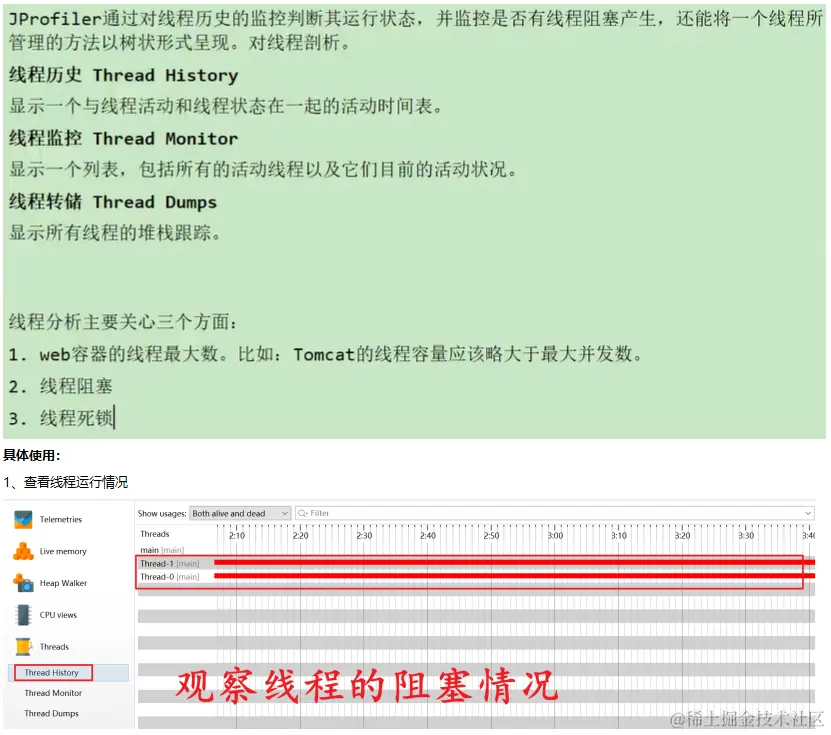The height and width of the screenshot is (735, 831).
Task: Click the 3:00 timeline marker
Action: 555,536
